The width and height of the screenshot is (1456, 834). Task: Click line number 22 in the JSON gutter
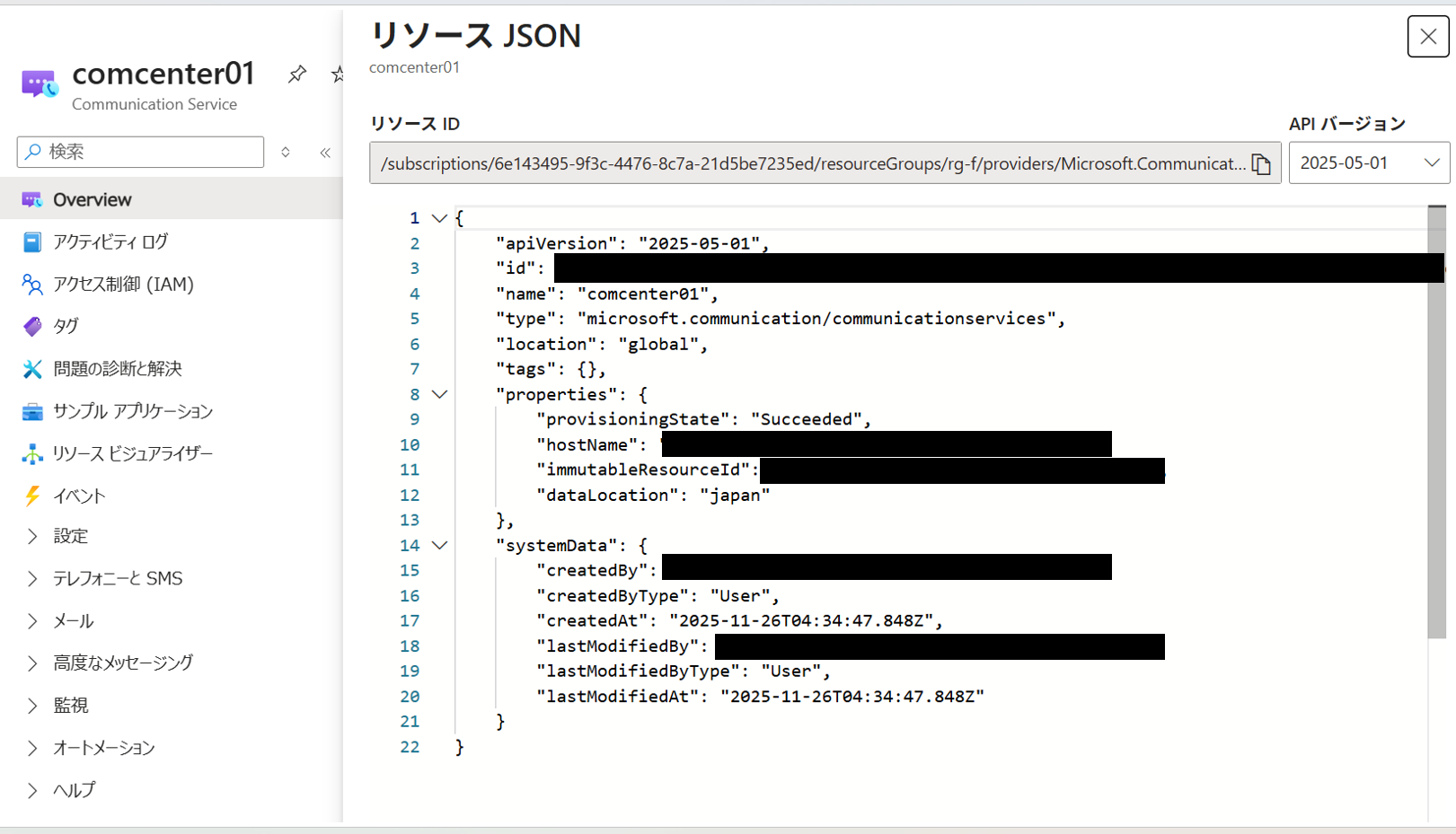click(410, 747)
